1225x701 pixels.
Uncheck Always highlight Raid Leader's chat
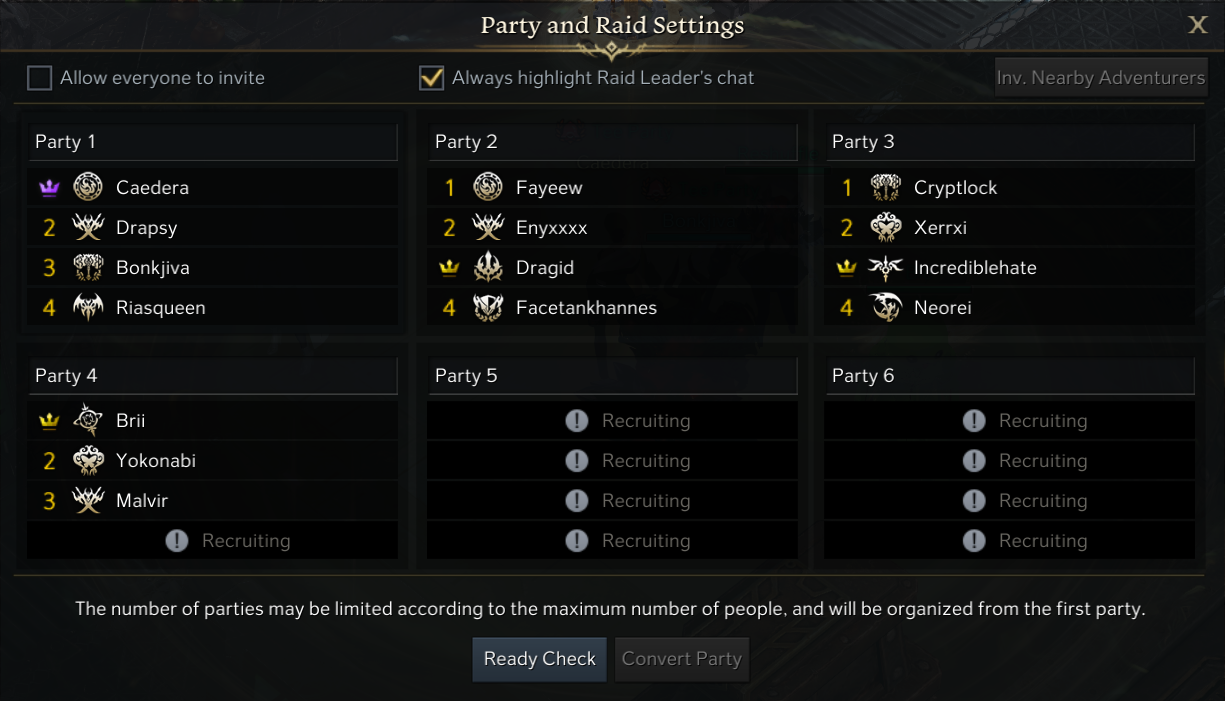(x=431, y=78)
